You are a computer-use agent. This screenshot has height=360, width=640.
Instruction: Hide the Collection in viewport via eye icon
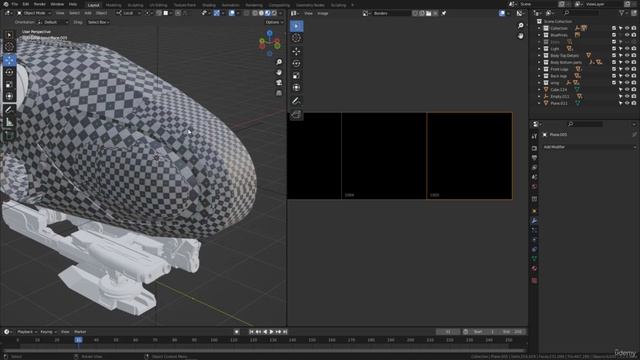(627, 28)
